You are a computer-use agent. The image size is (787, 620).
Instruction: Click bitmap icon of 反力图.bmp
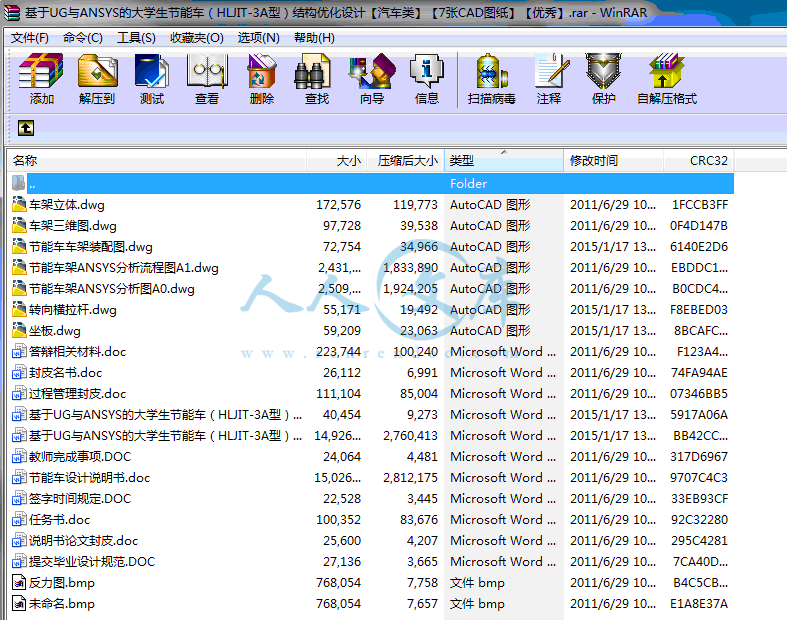pos(19,582)
